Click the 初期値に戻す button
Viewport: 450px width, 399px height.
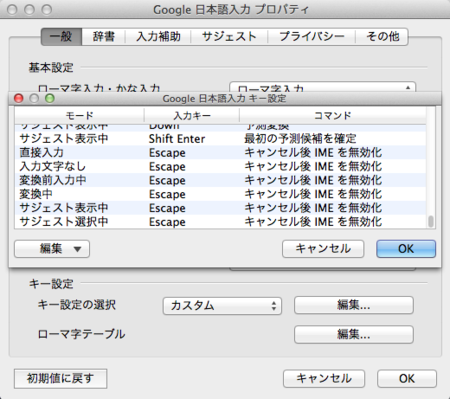click(60, 379)
